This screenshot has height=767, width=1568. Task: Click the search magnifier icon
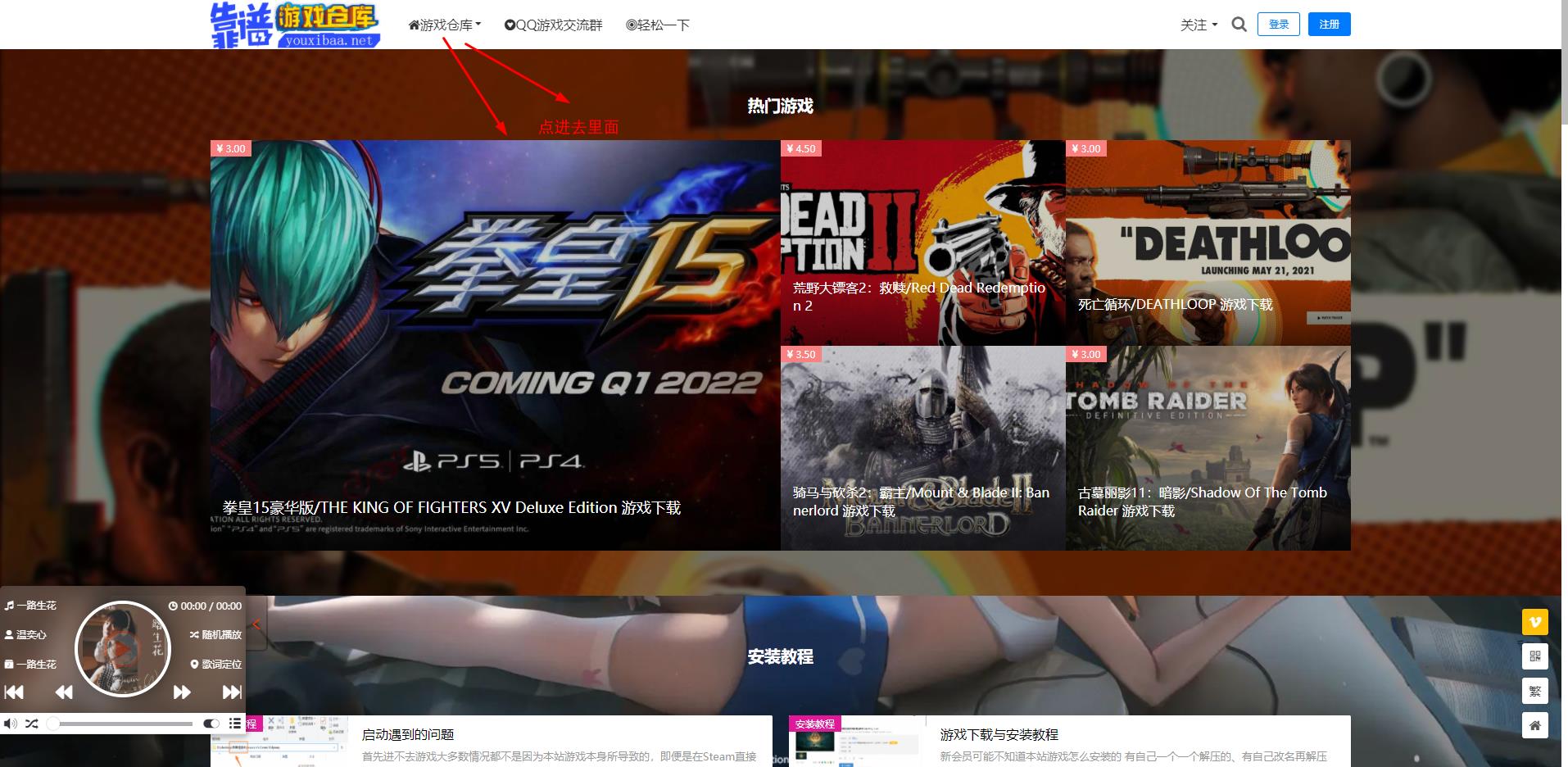(x=1239, y=25)
